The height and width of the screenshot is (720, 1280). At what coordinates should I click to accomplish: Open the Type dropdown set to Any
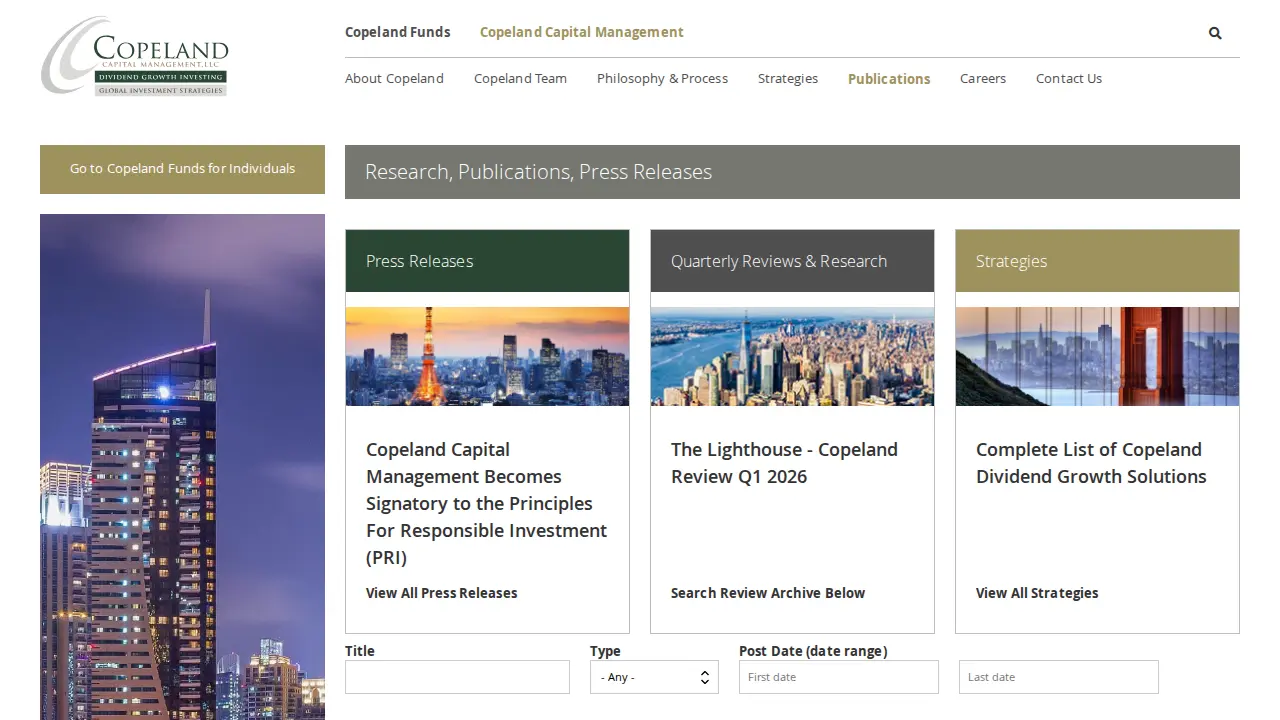654,677
